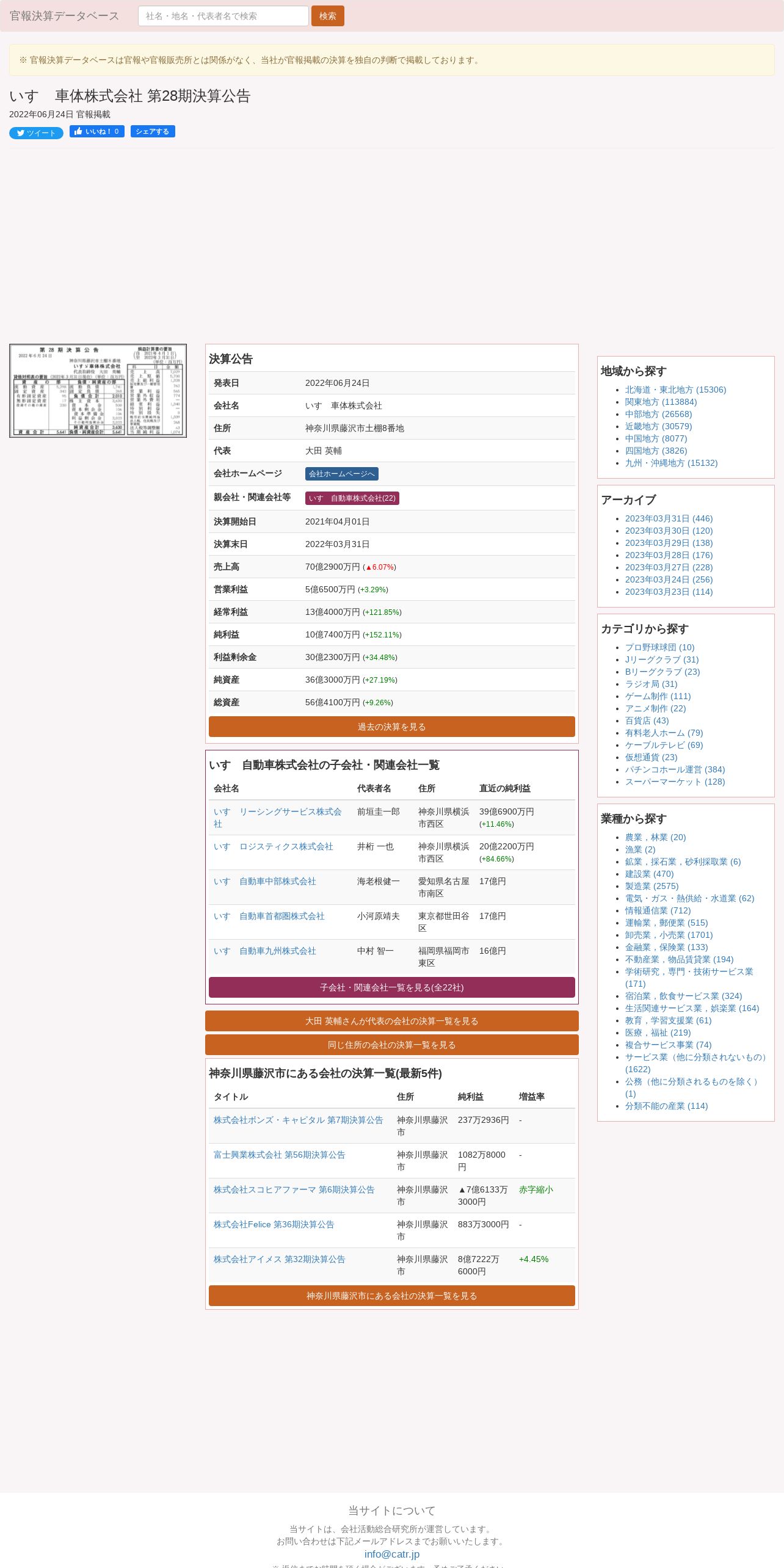Open category パチンコホール運営 (384)
Viewport: 784px width, 1568px height.
click(675, 769)
